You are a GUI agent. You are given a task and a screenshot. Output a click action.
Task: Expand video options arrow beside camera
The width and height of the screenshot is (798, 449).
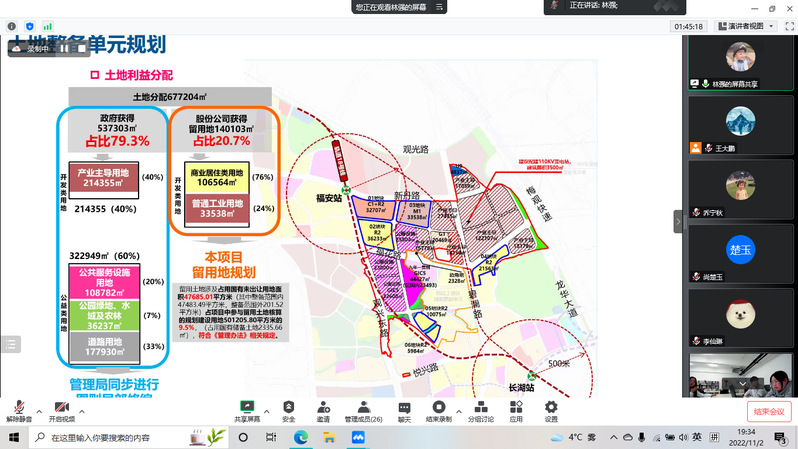84,409
